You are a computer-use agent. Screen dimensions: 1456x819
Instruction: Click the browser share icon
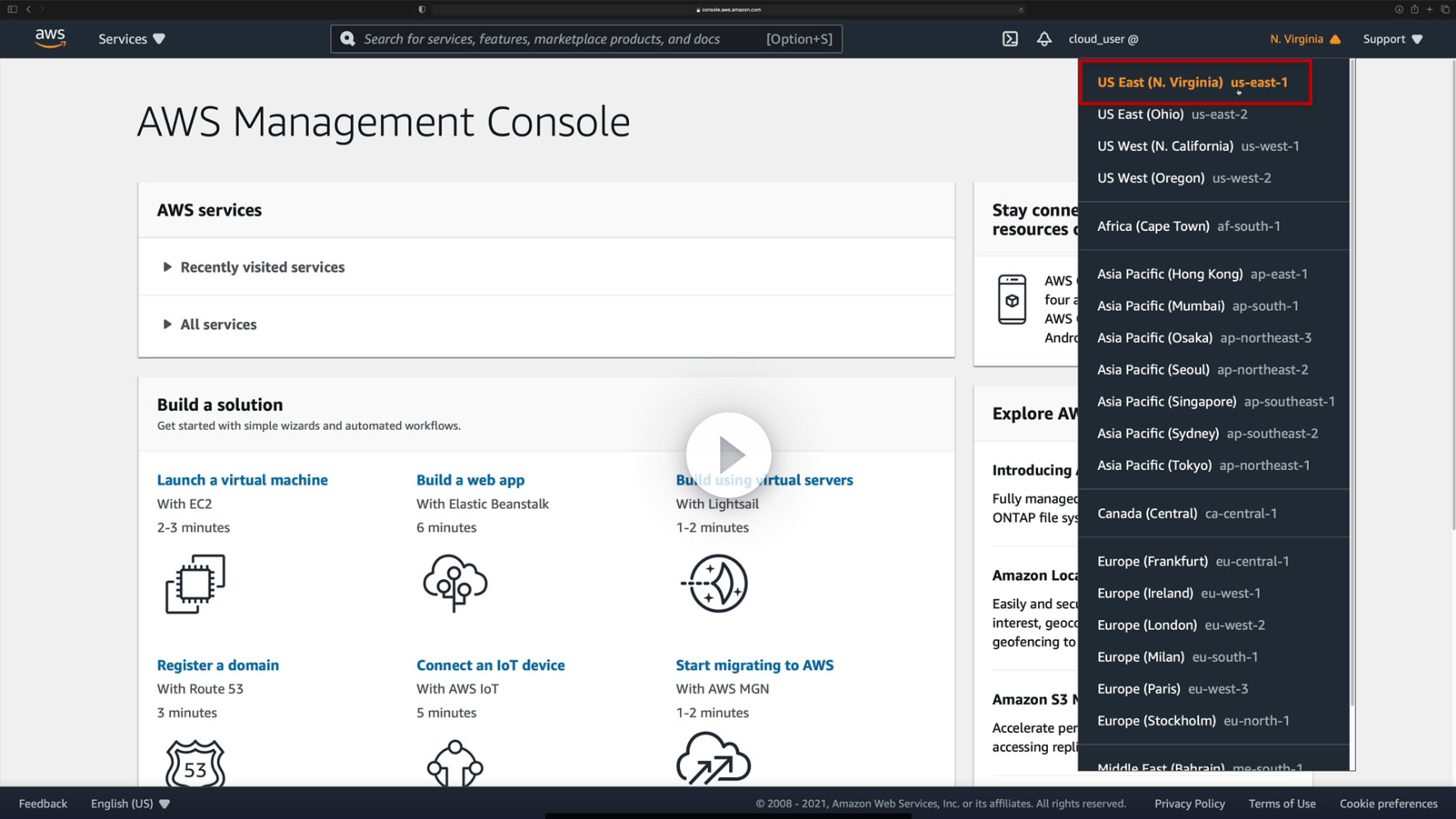pyautogui.click(x=1414, y=9)
